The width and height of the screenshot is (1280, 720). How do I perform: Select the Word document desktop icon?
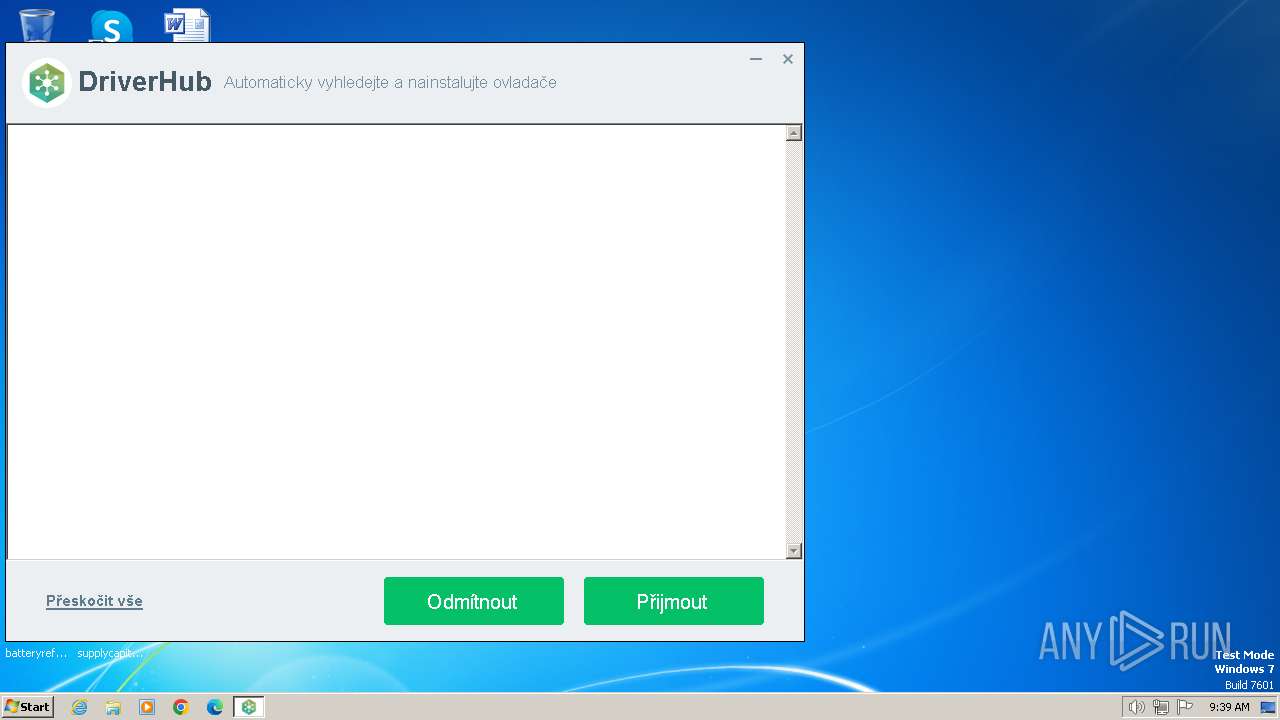click(187, 25)
